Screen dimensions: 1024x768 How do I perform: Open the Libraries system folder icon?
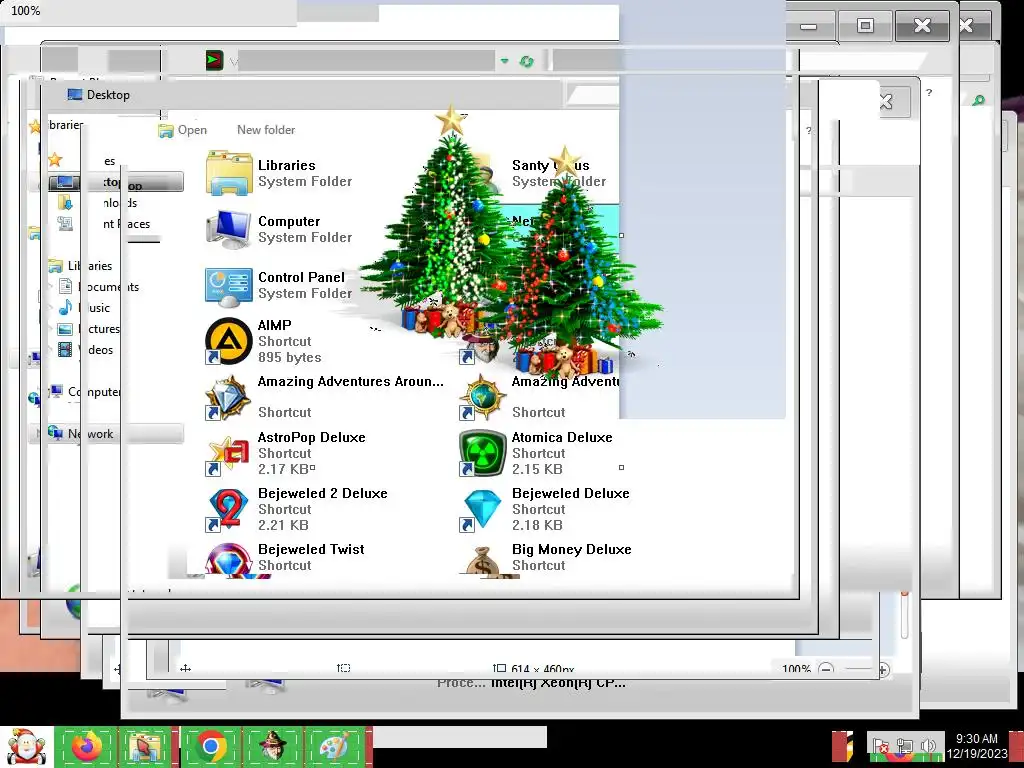pos(229,174)
